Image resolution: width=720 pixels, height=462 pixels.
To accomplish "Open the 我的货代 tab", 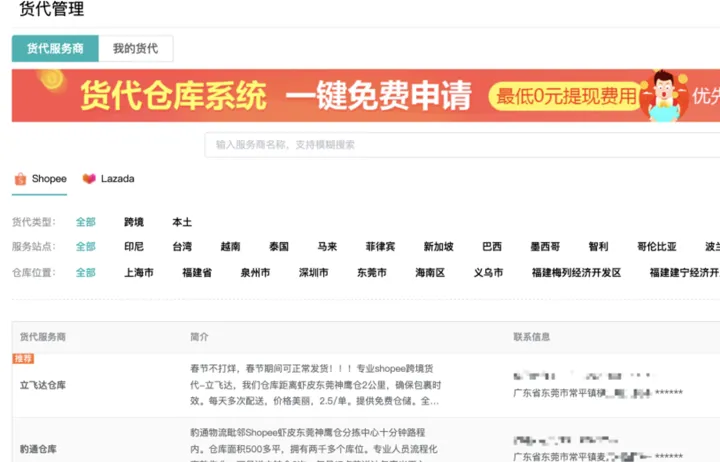I will coord(135,48).
